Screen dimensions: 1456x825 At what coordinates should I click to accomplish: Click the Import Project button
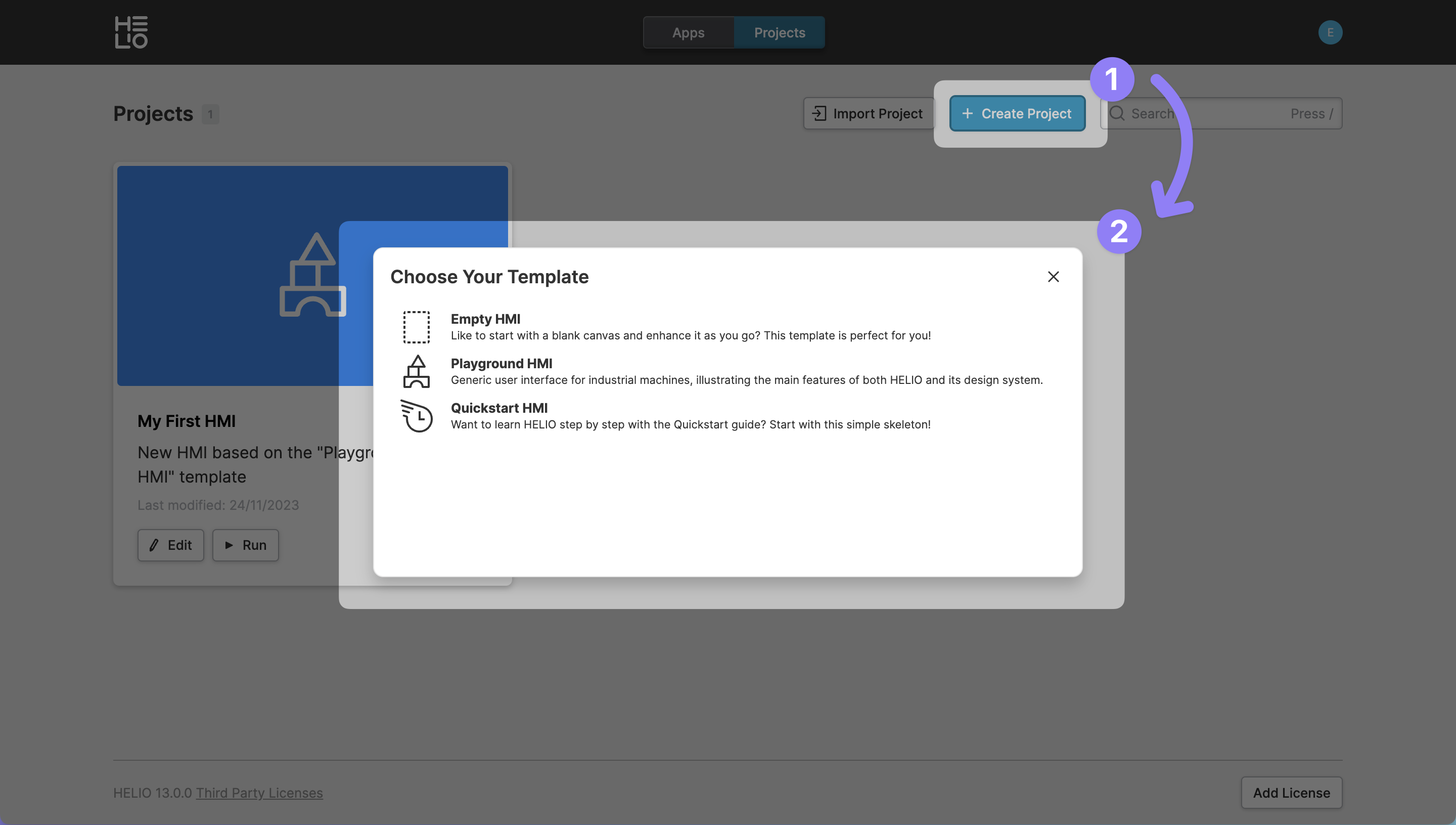coord(868,113)
